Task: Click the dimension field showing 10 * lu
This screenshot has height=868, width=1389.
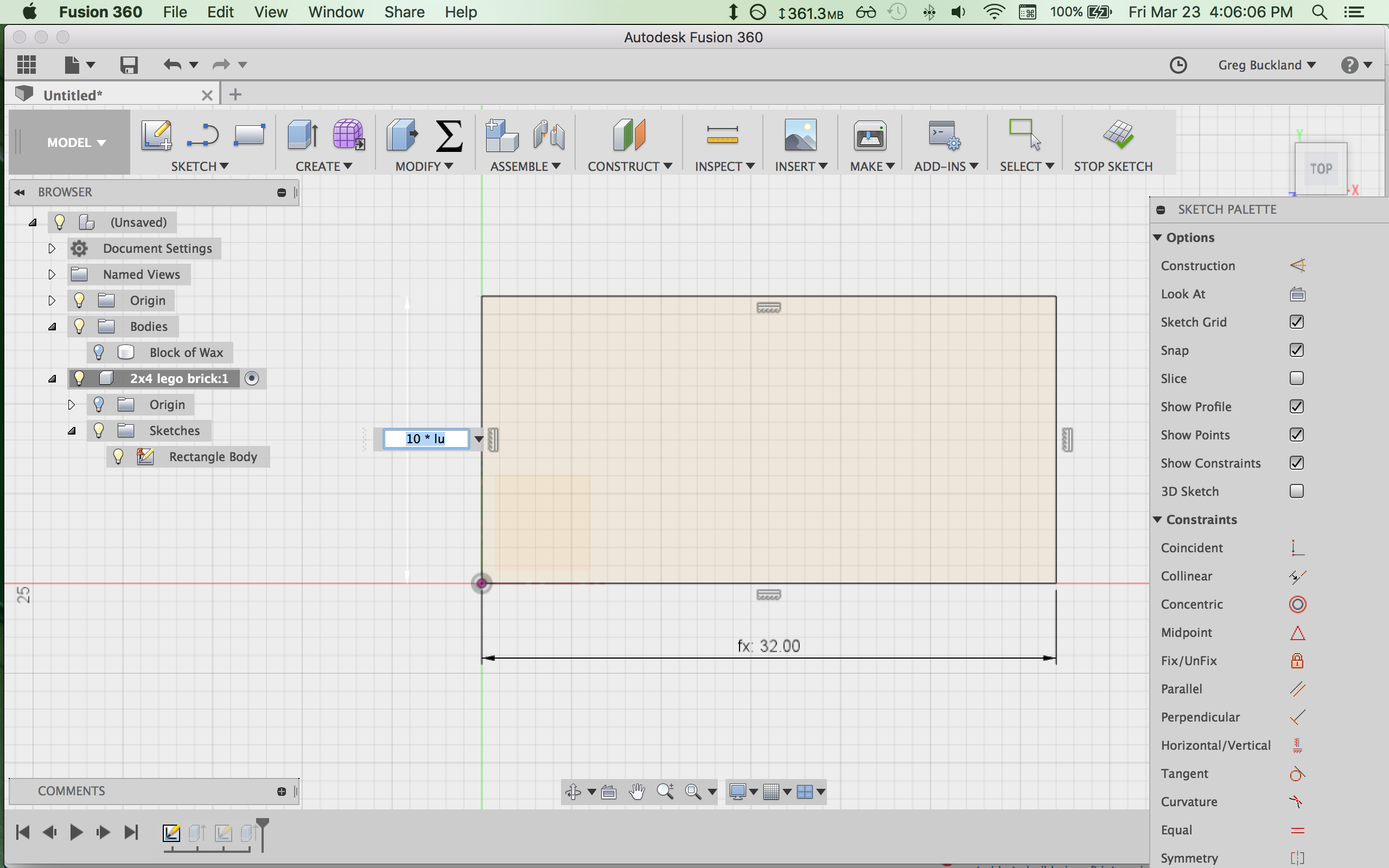Action: pyautogui.click(x=426, y=438)
